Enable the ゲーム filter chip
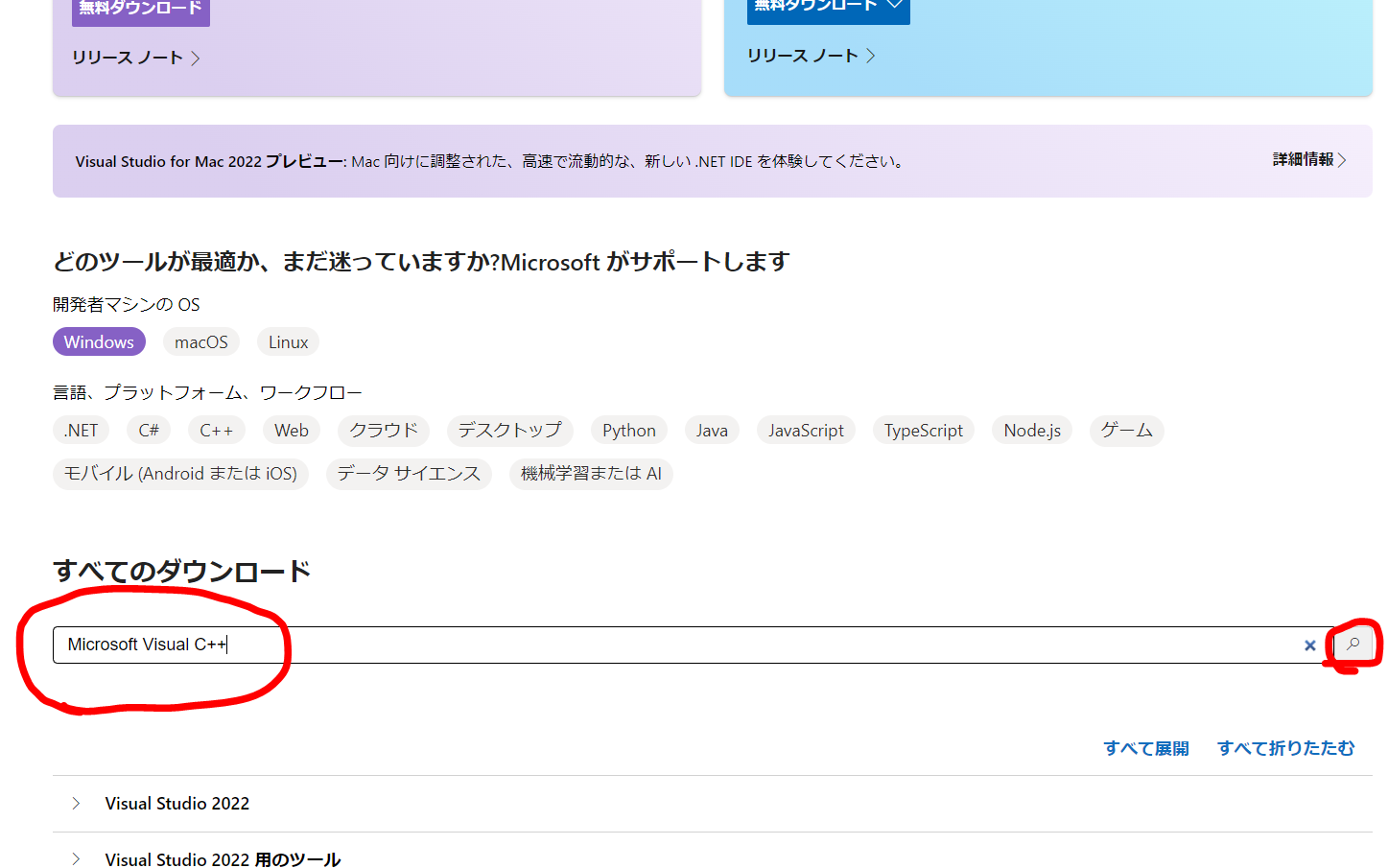The image size is (1388, 868). (x=1127, y=431)
